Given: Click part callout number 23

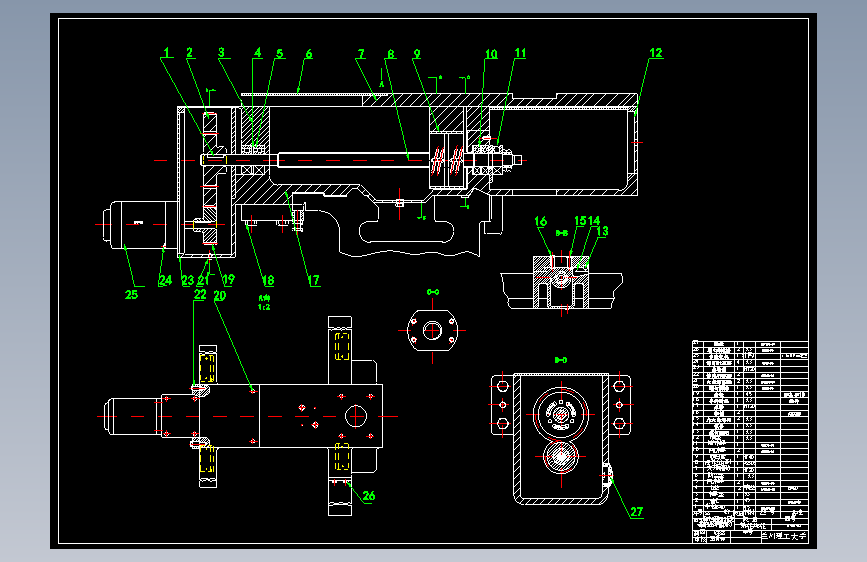Looking at the screenshot, I should (188, 280).
